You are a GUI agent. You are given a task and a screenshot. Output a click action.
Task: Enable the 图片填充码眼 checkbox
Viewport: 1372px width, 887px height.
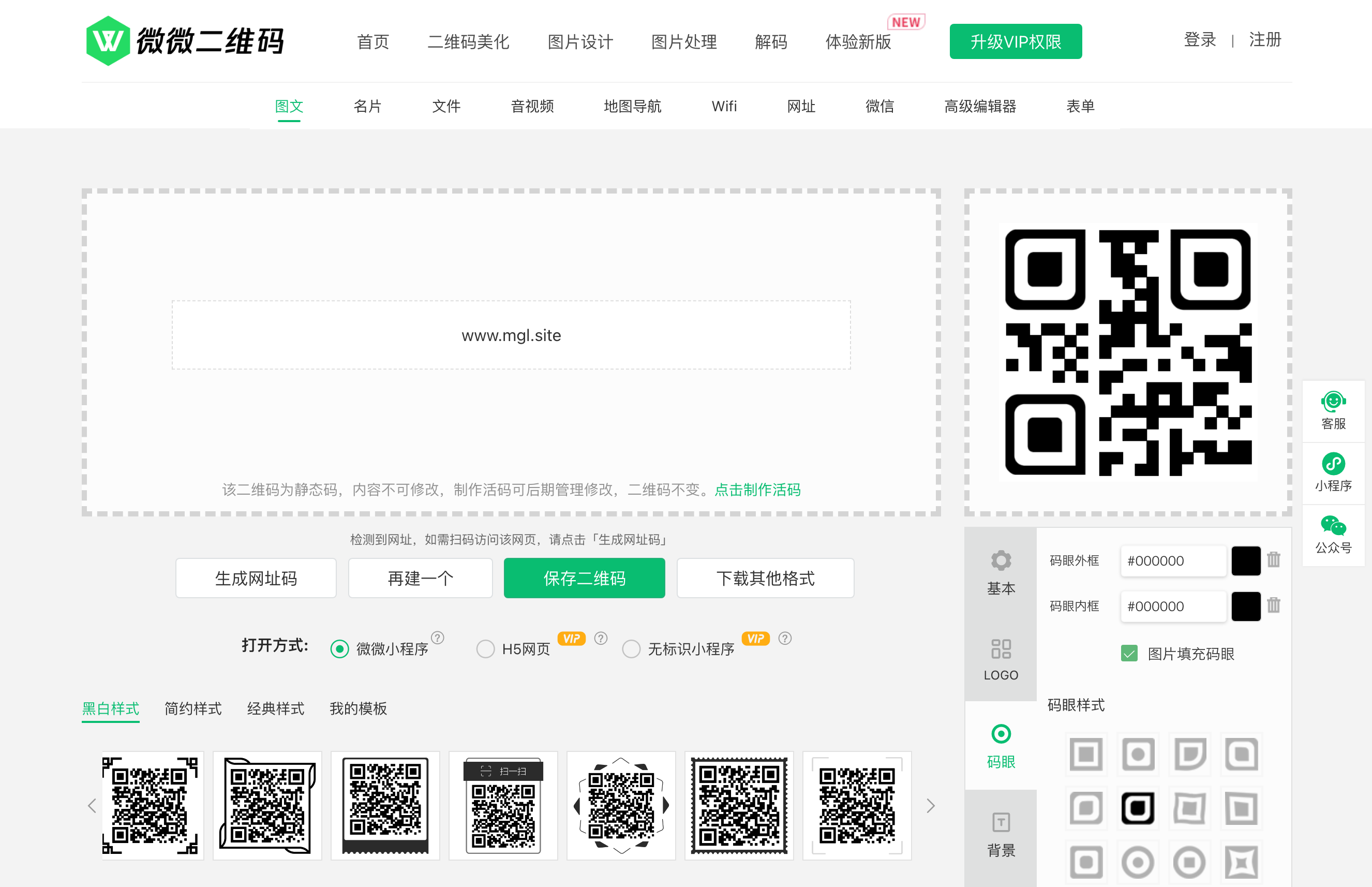point(1128,654)
